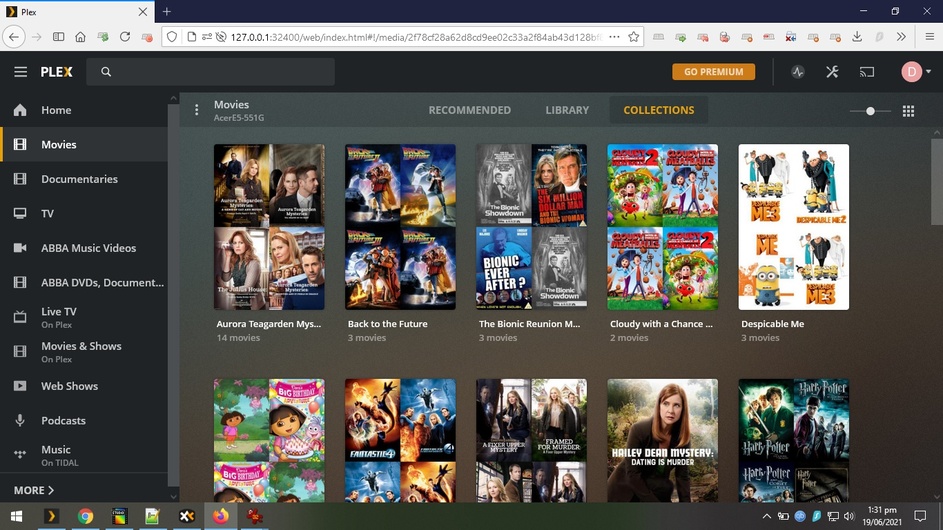Open Dora Big Birthday collection poster
Screen dimensions: 943x530
(x=269, y=440)
